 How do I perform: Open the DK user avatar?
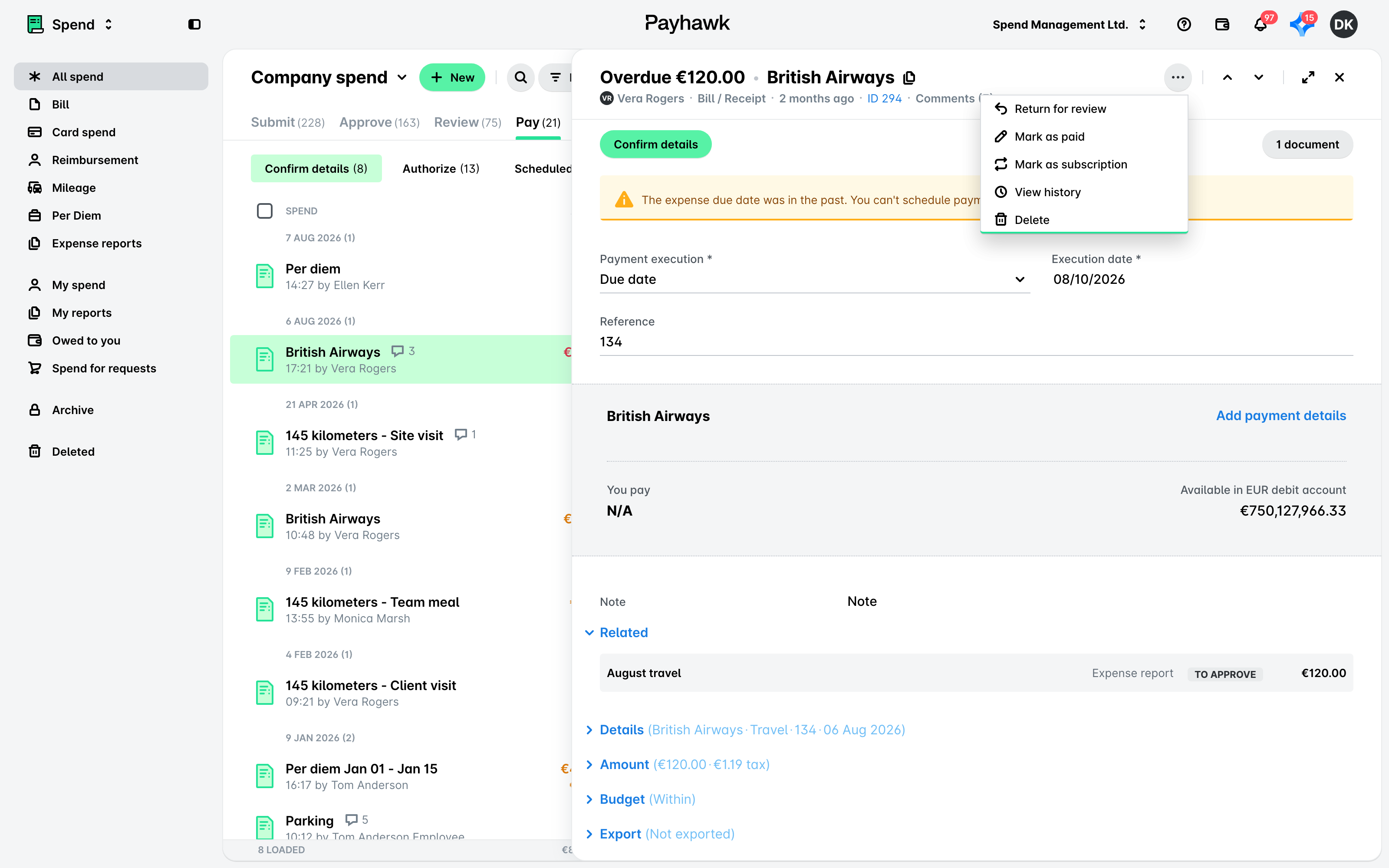point(1343,24)
